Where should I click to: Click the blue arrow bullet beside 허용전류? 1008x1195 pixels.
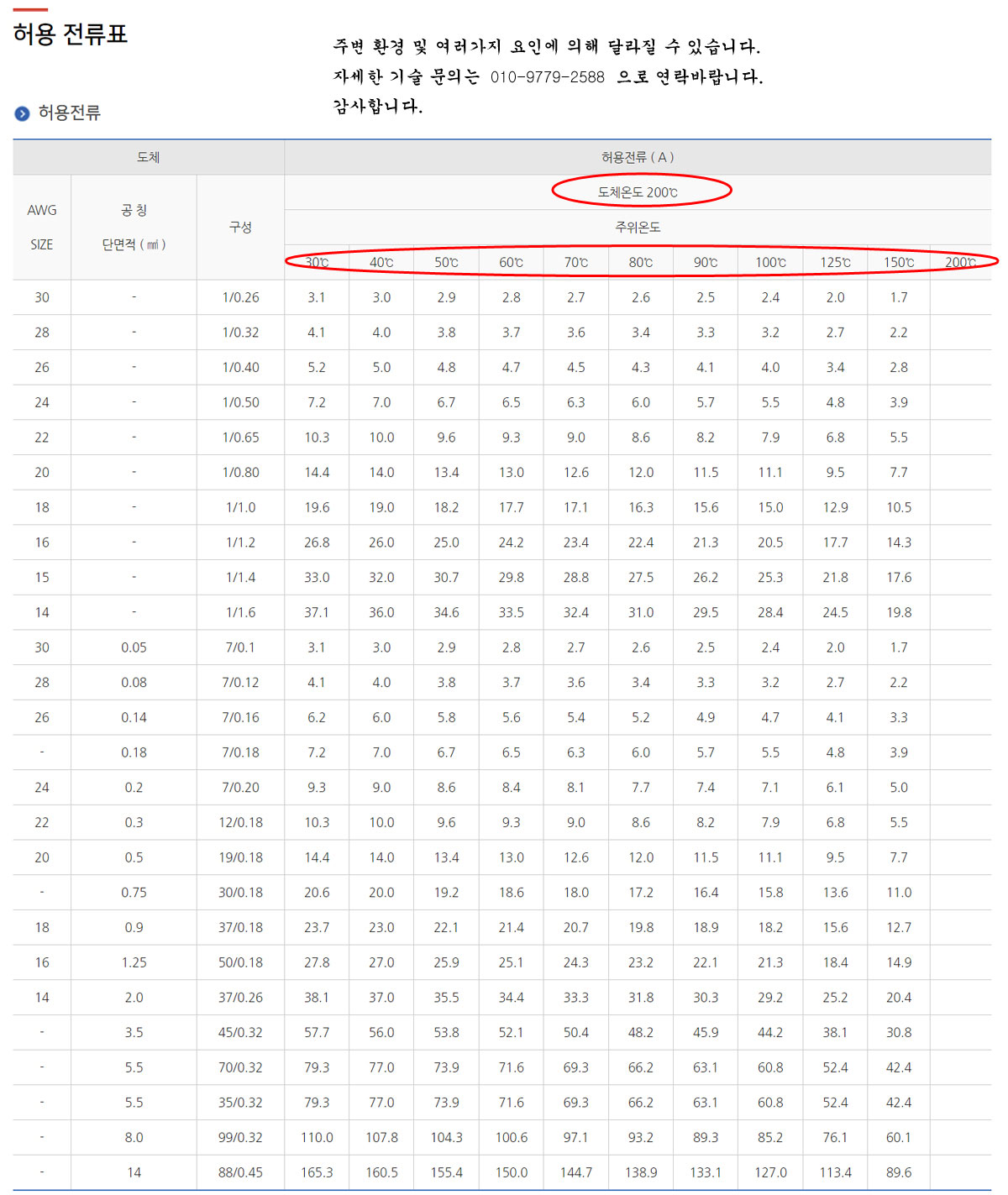coord(22,113)
